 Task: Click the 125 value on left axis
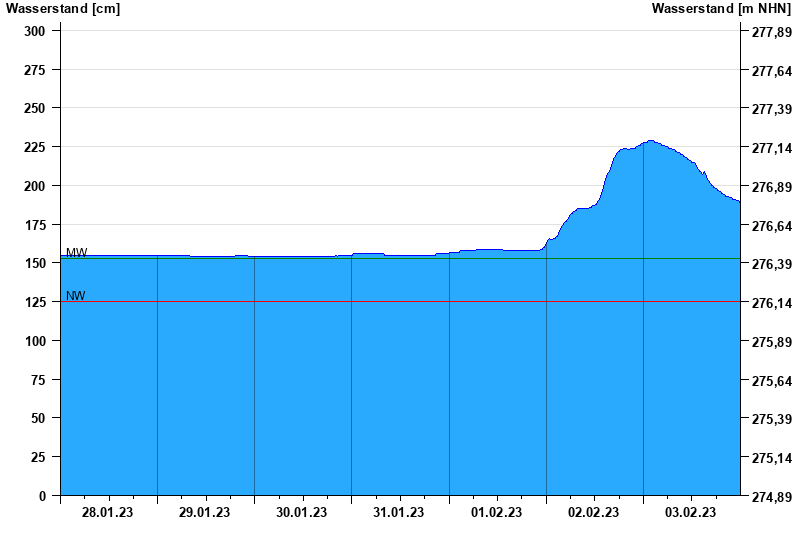(35, 302)
